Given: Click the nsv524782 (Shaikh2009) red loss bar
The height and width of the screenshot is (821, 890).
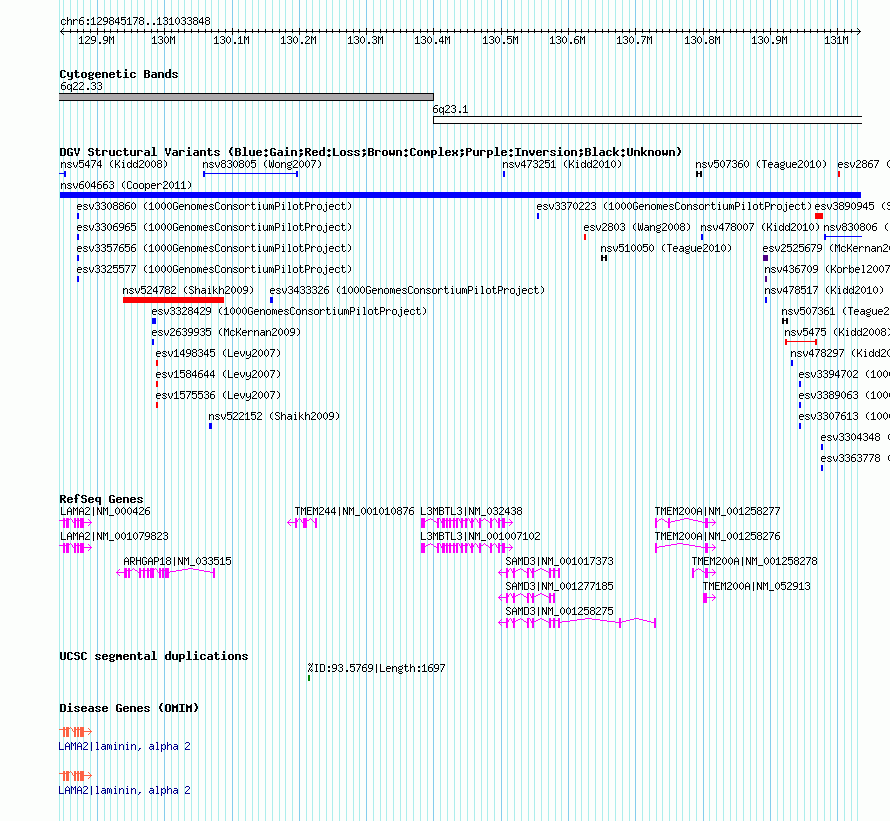Looking at the screenshot, I should pos(173,300).
